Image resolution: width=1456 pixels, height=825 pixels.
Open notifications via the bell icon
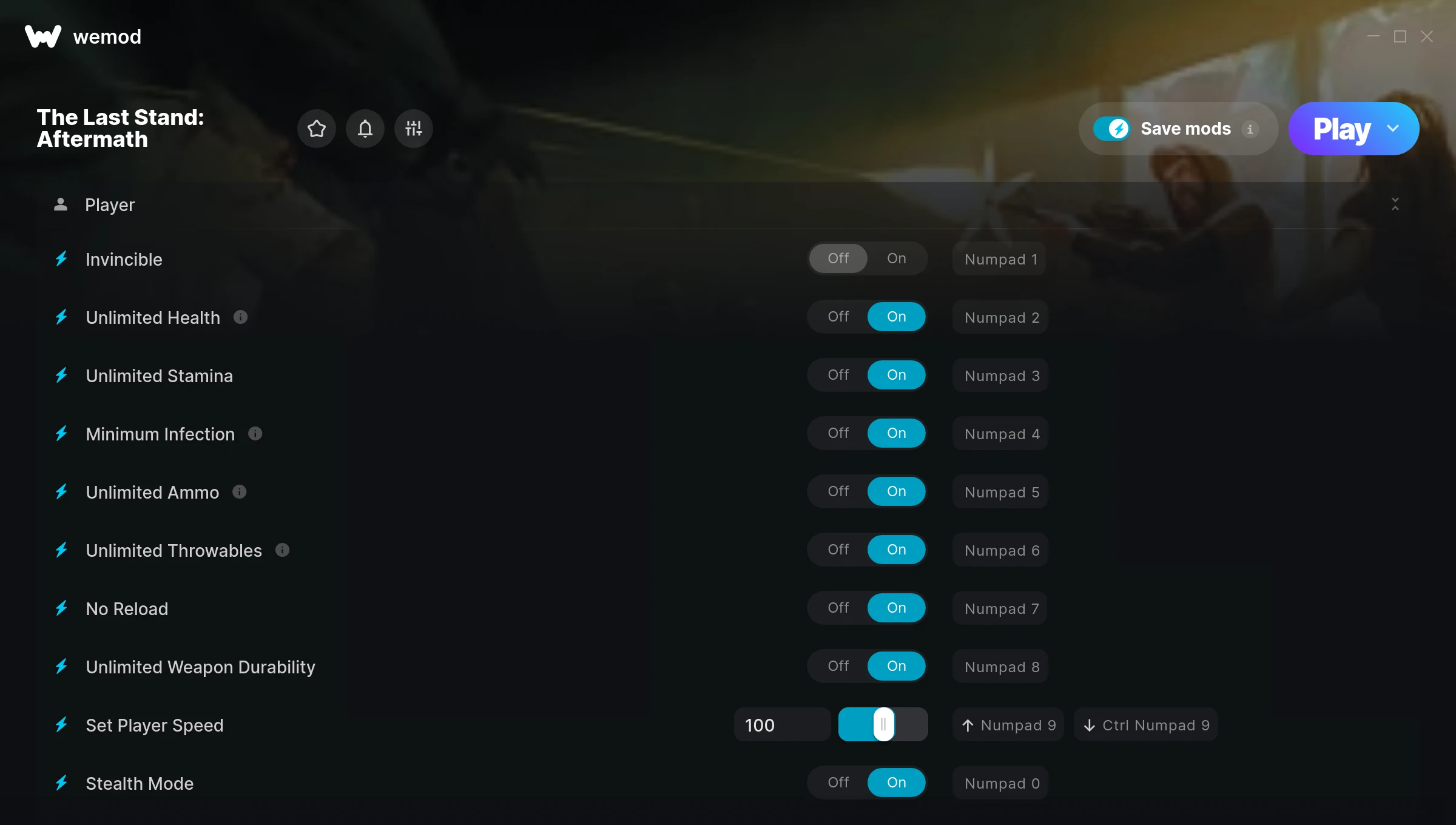[365, 129]
